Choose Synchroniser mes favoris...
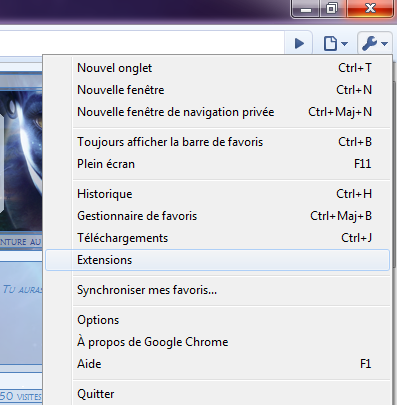The height and width of the screenshot is (405, 397). tap(217, 290)
